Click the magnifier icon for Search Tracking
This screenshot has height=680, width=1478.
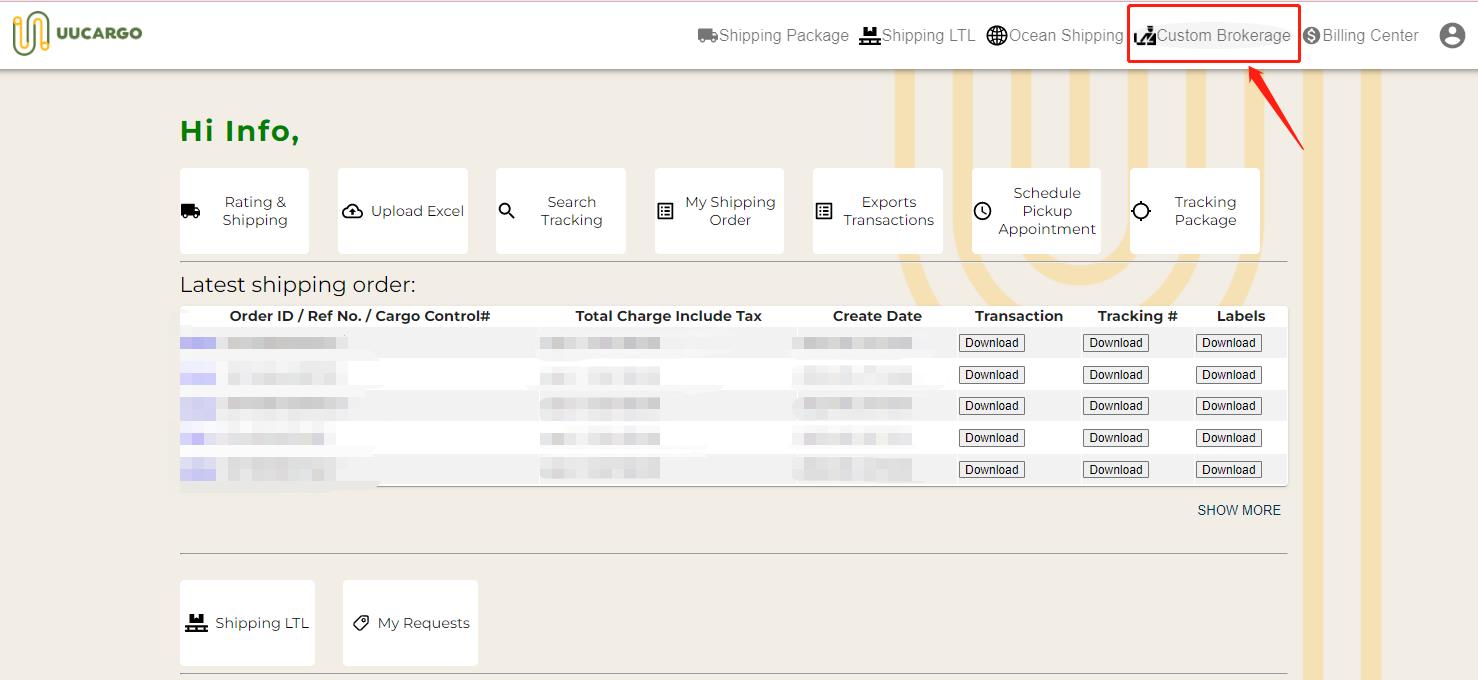click(507, 211)
